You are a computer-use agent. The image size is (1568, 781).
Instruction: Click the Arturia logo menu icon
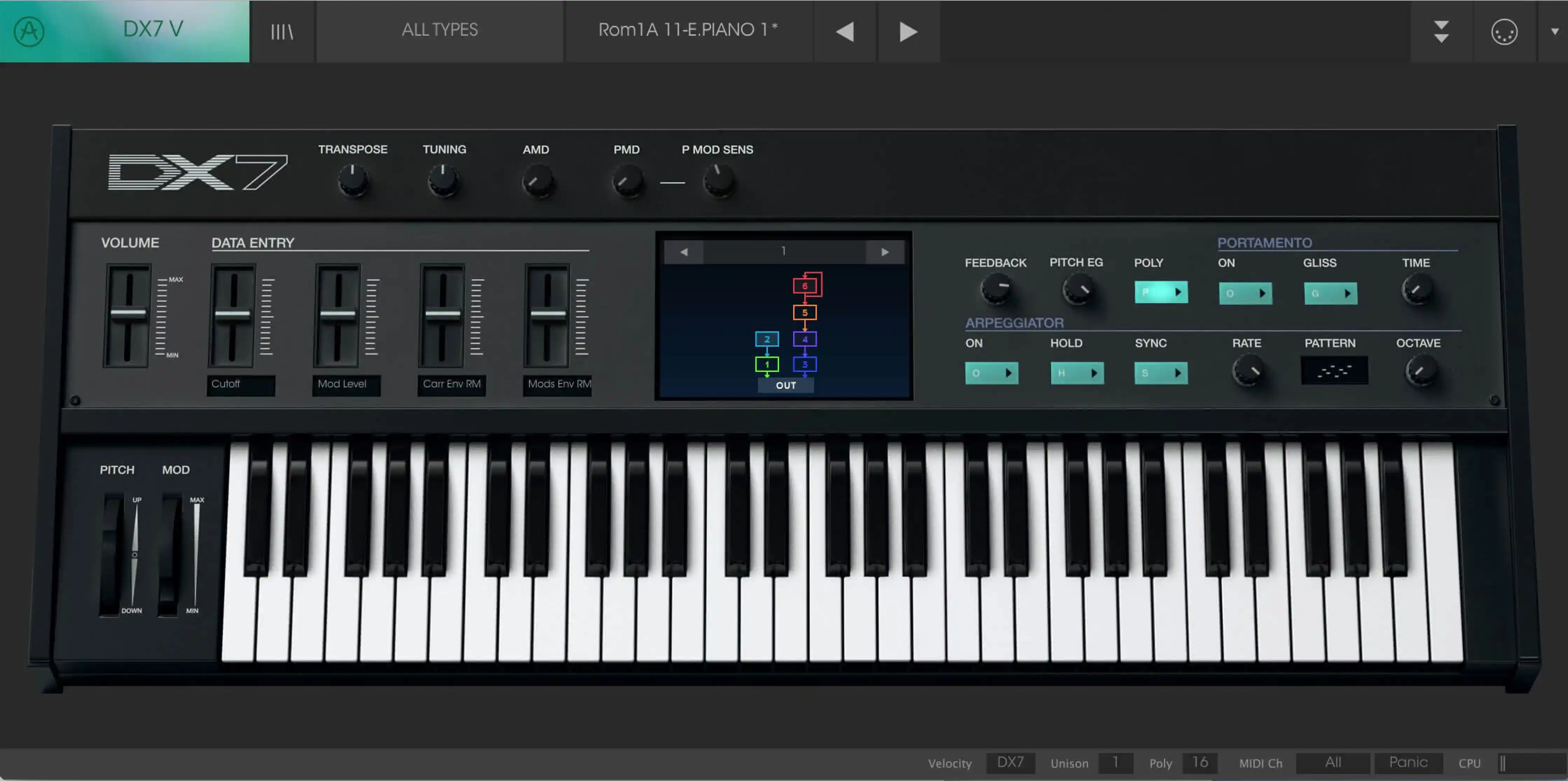coord(29,30)
